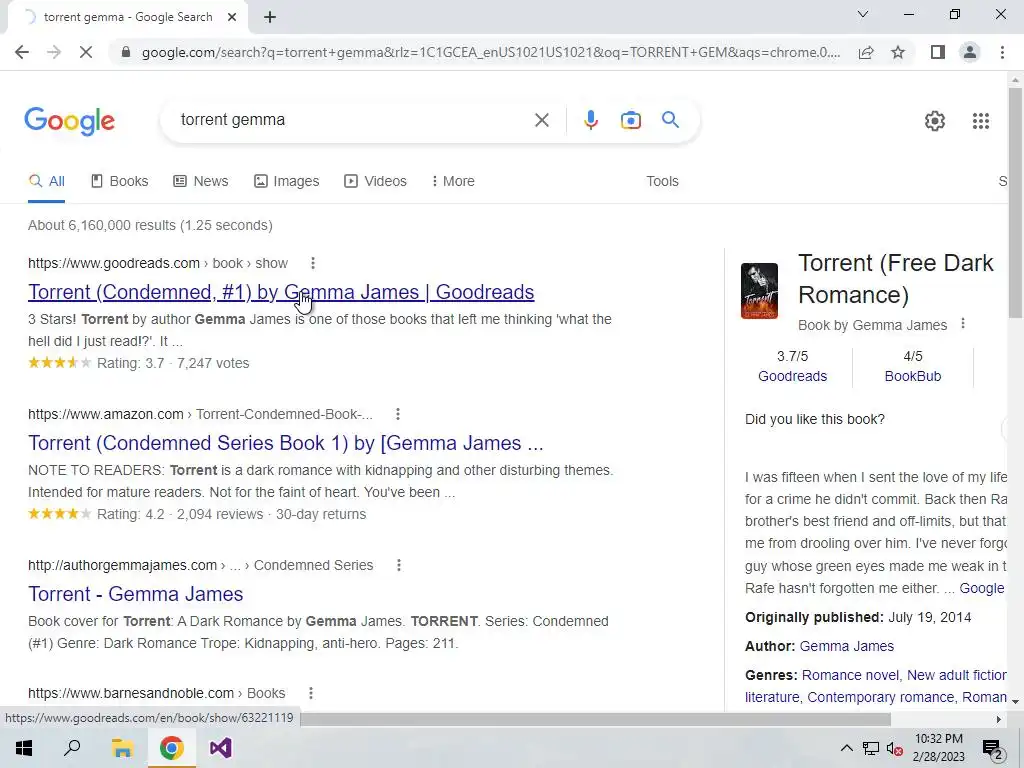The height and width of the screenshot is (768, 1024).
Task: Open network status tray icon
Action: (x=871, y=748)
